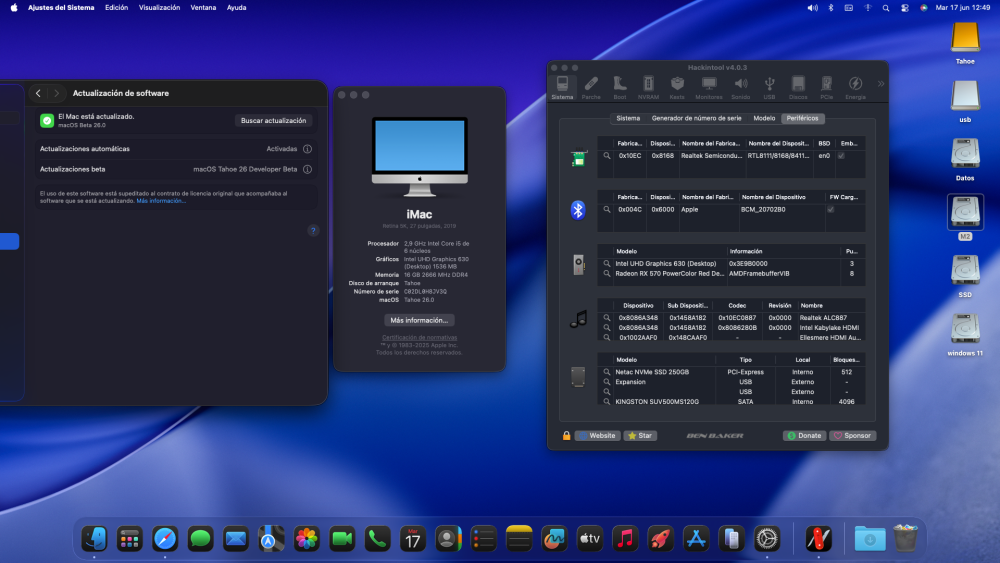Click the magnifier beside Realtek ALC887 audio row

tap(607, 318)
